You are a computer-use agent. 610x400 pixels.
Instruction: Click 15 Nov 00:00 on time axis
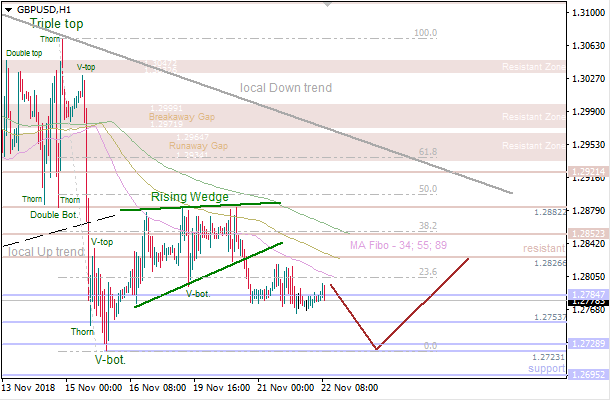pos(94,387)
